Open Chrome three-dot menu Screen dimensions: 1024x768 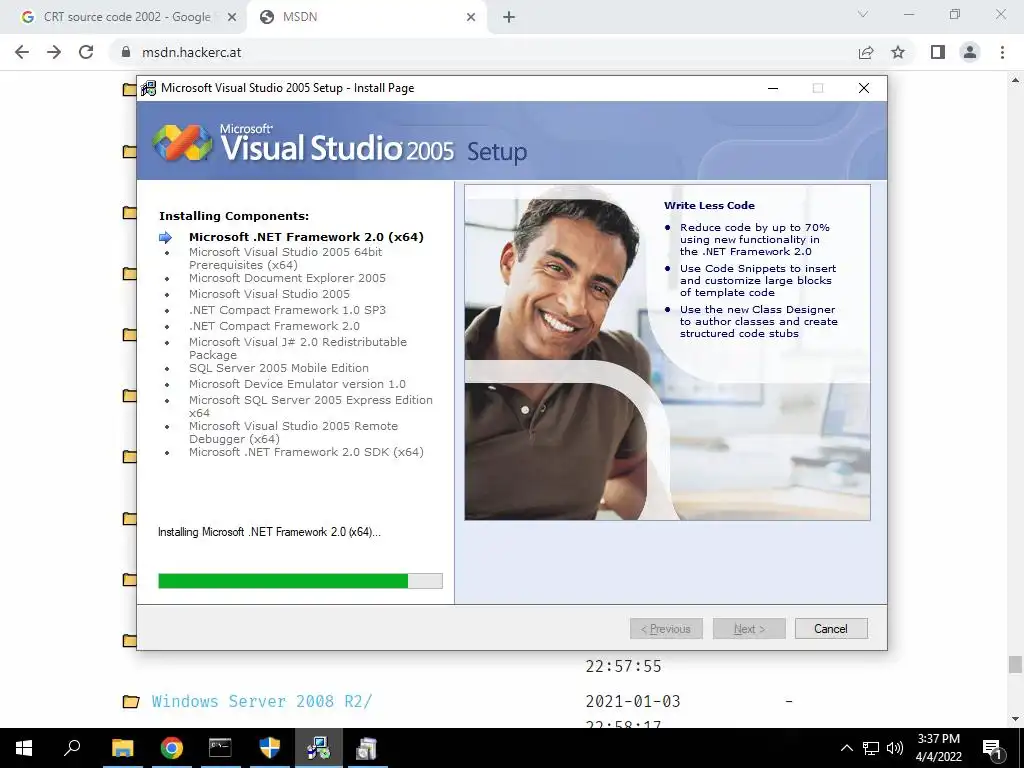tap(1002, 52)
